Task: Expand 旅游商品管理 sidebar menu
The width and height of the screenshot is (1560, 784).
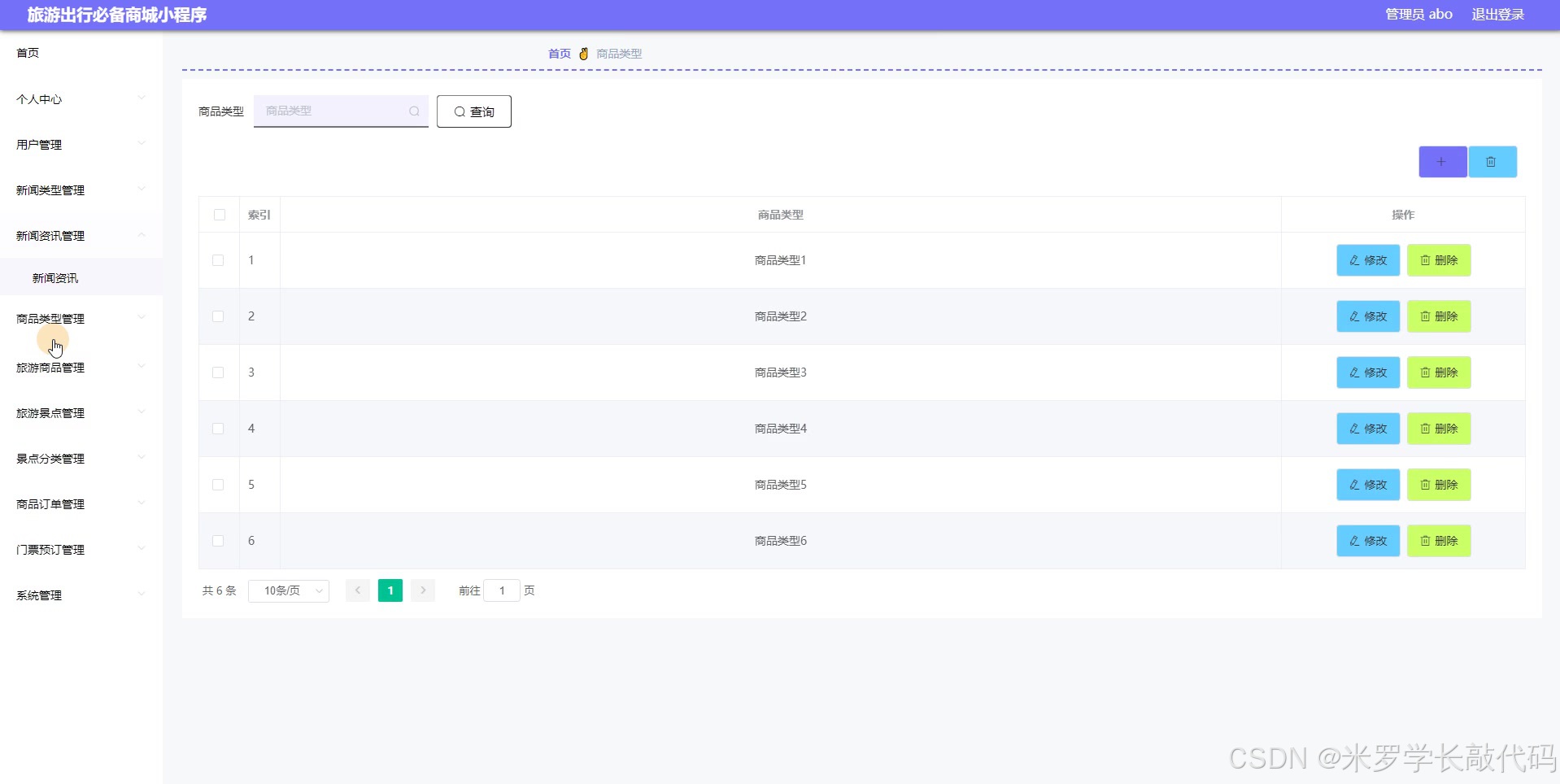Action: point(81,368)
